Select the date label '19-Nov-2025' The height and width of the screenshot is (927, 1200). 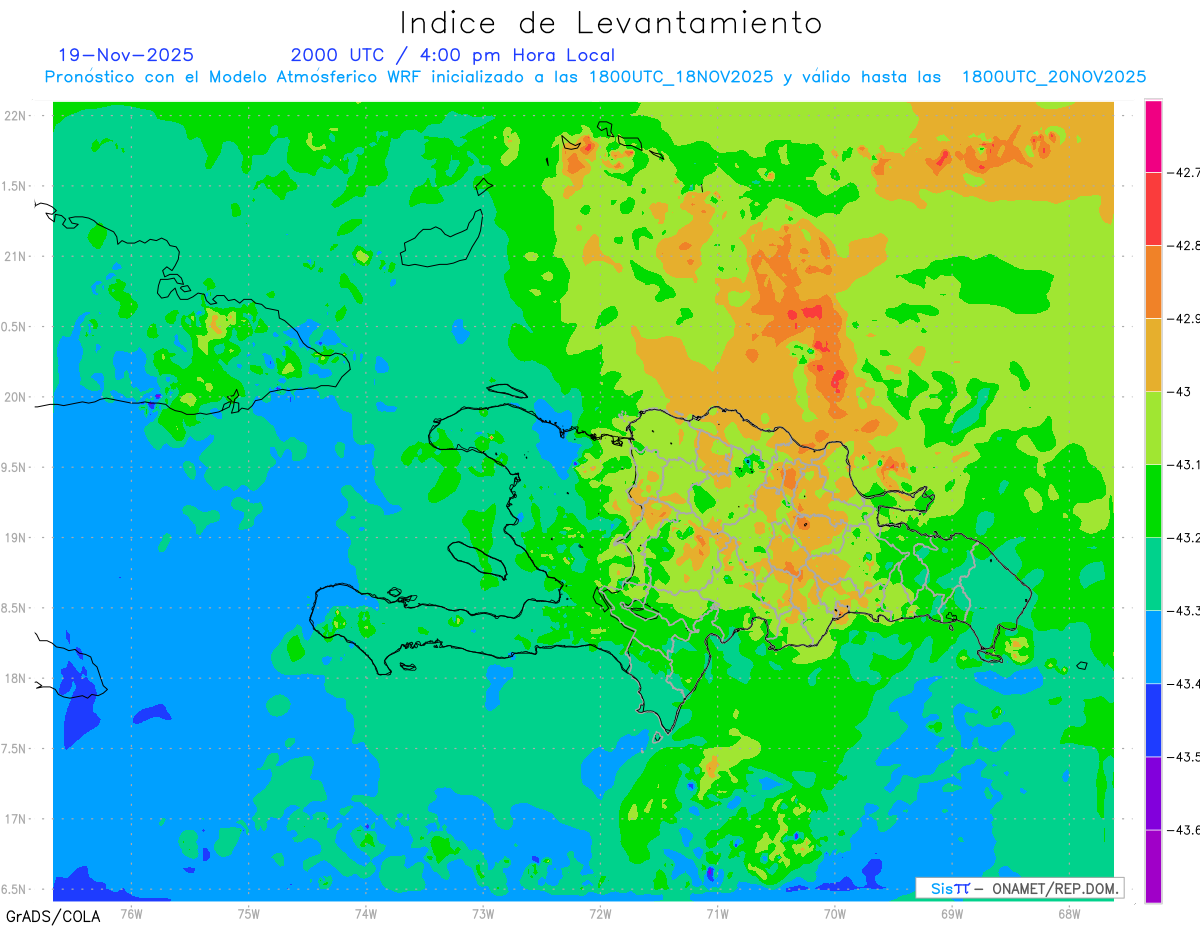tap(126, 55)
